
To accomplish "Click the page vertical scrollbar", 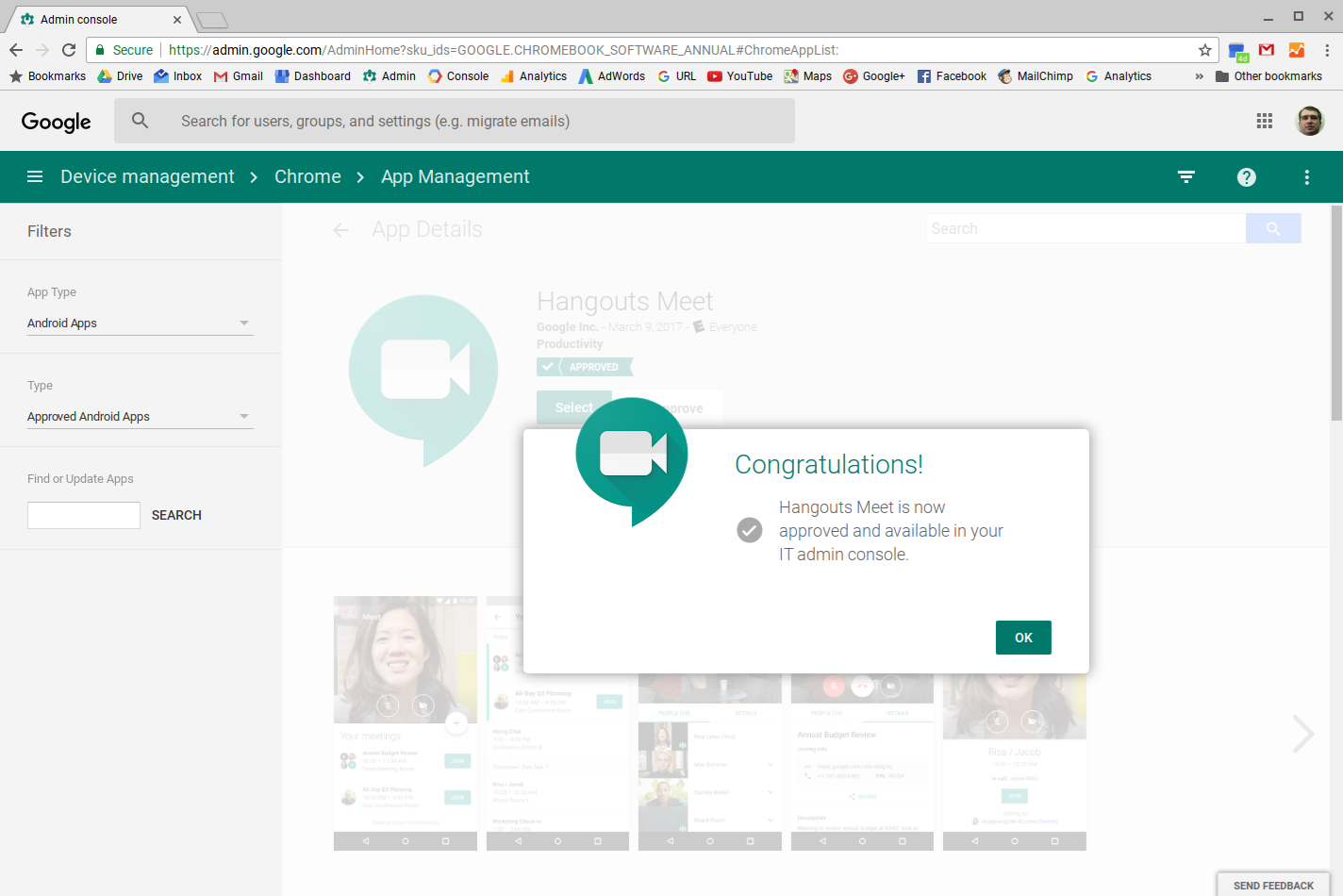I will pos(1336,314).
